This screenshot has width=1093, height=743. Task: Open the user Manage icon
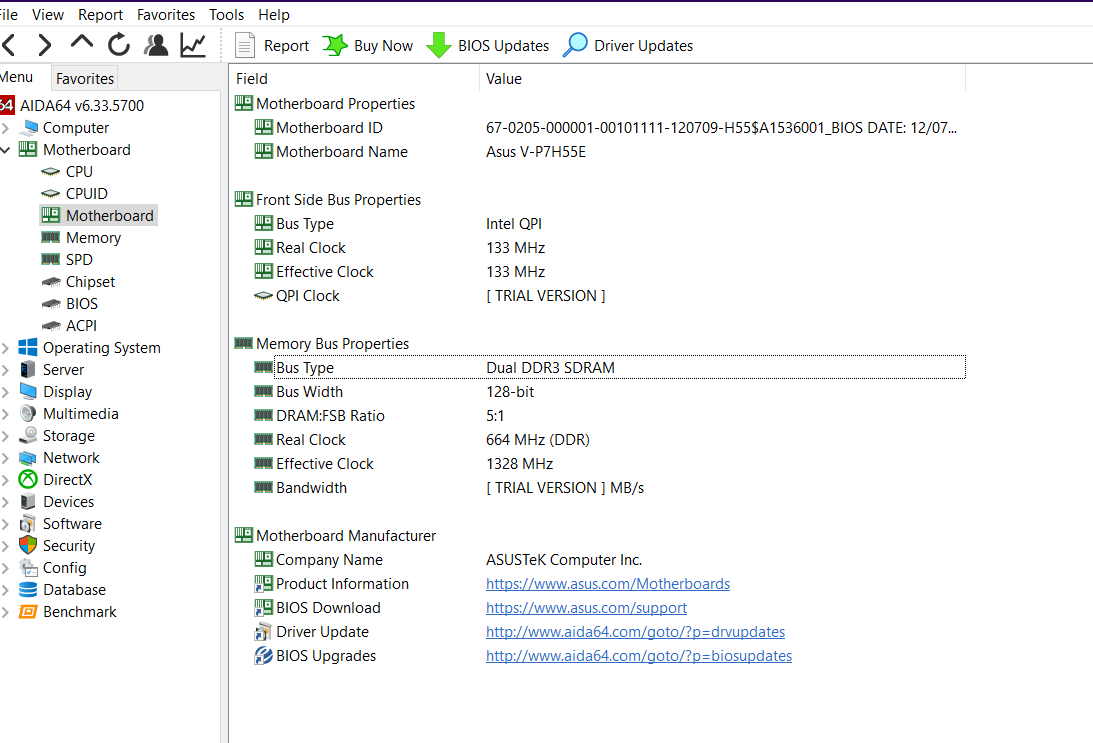[x=156, y=45]
